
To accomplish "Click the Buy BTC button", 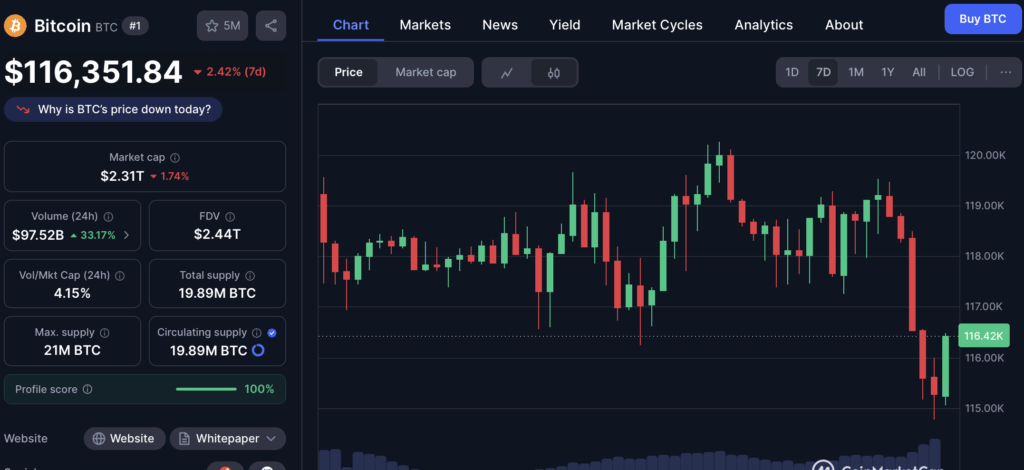I will (982, 19).
